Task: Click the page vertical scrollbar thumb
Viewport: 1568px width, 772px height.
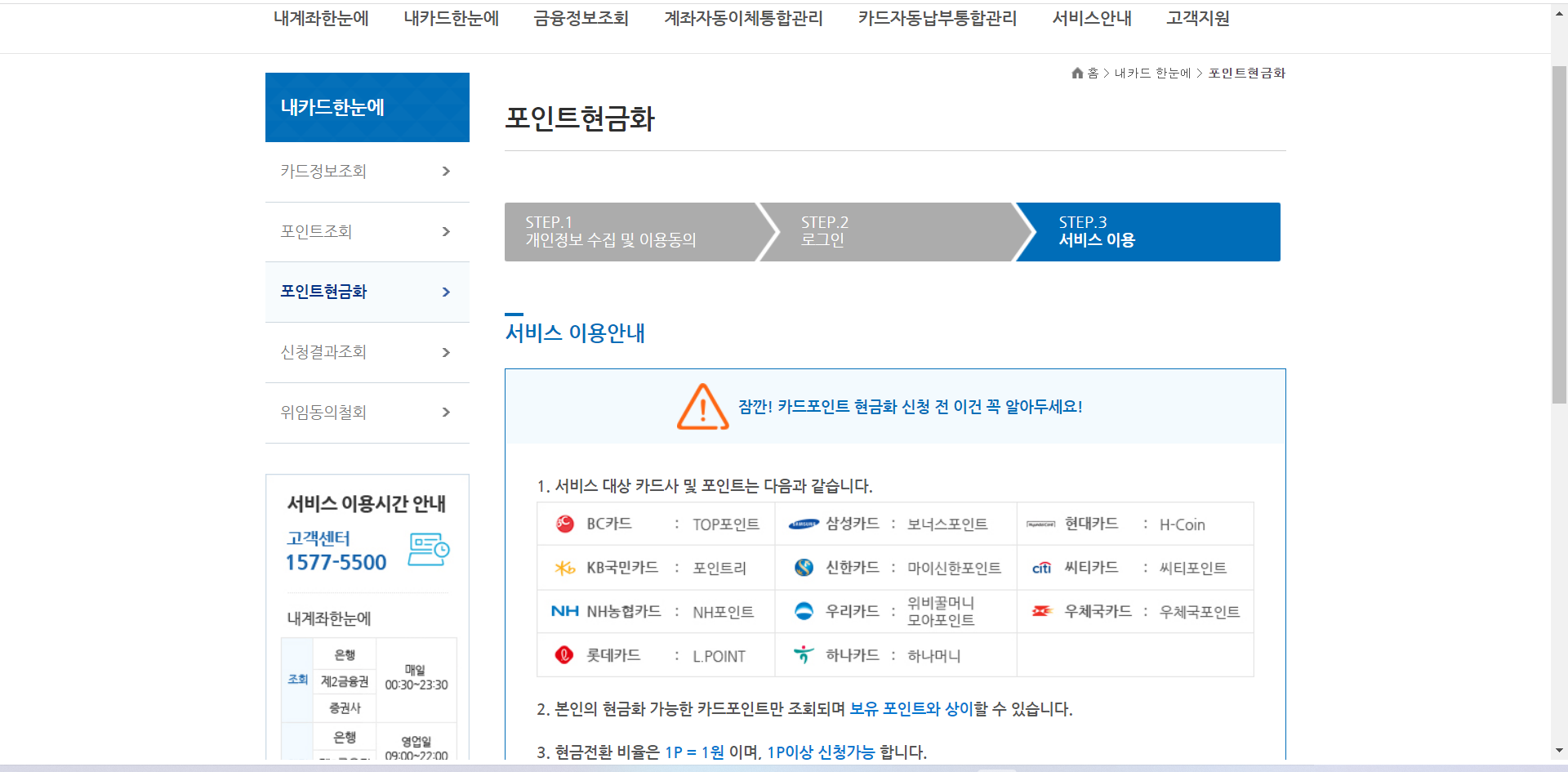Action: tap(1559, 234)
